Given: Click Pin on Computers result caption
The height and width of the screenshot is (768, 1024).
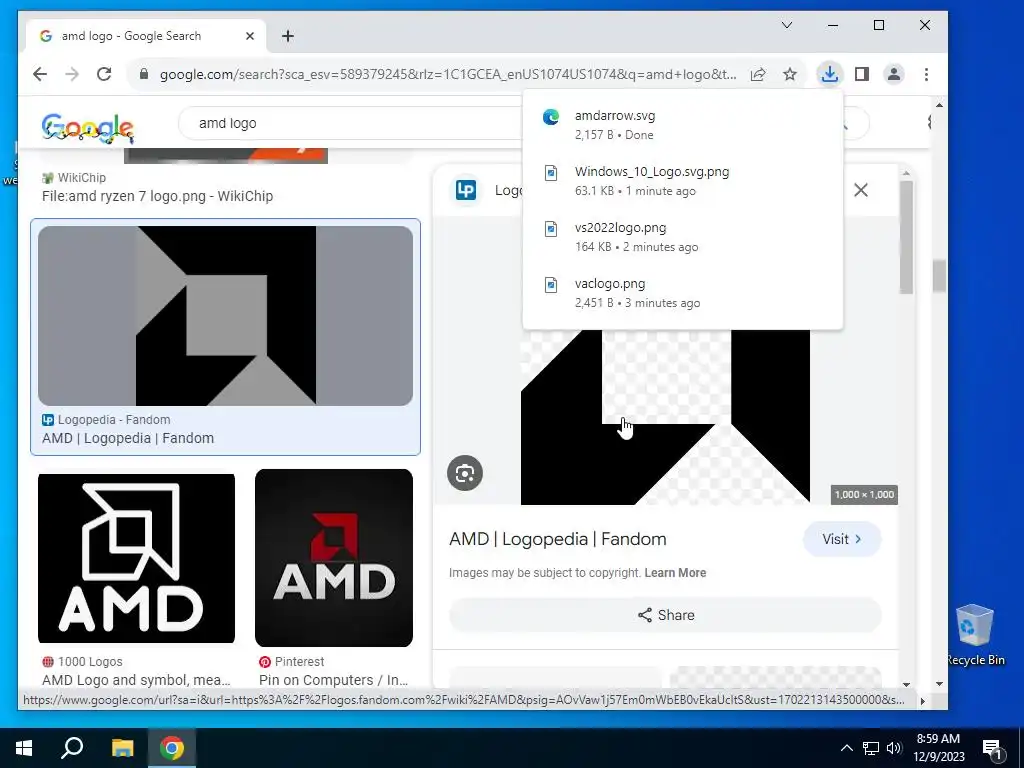Looking at the screenshot, I should click(334, 680).
